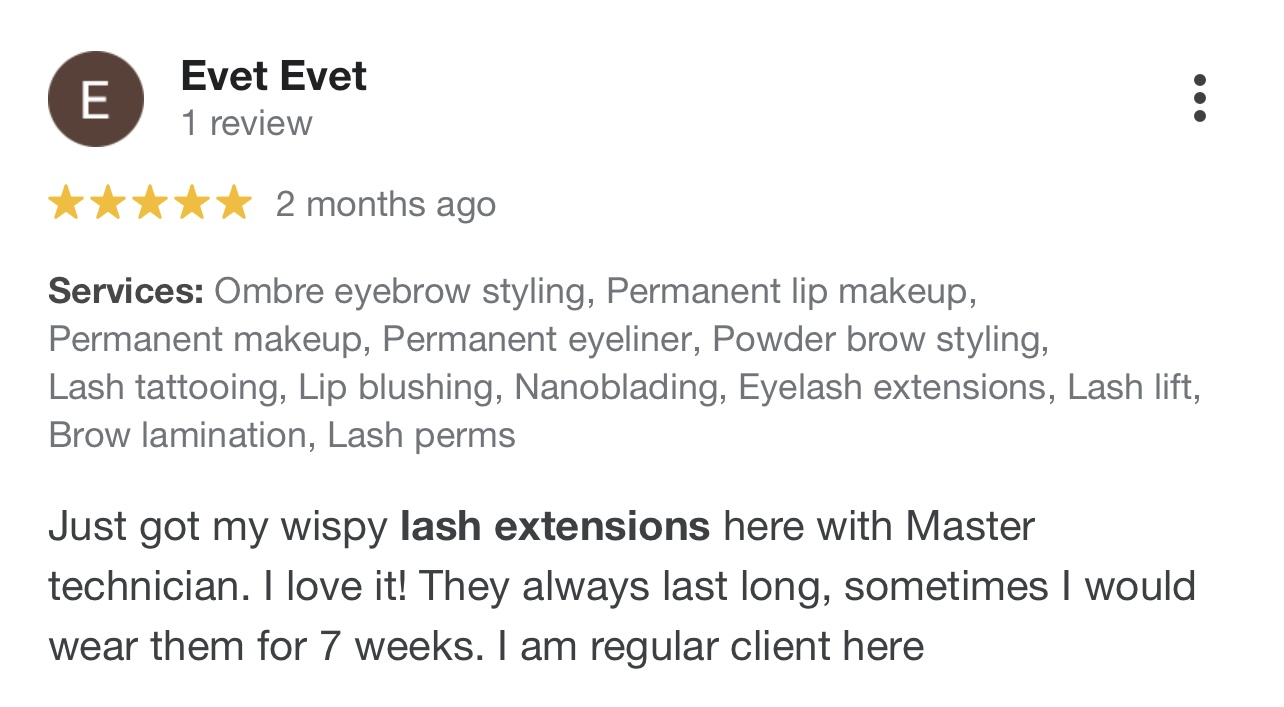Open Evet Evet's reviewer profile name

[x=273, y=77]
